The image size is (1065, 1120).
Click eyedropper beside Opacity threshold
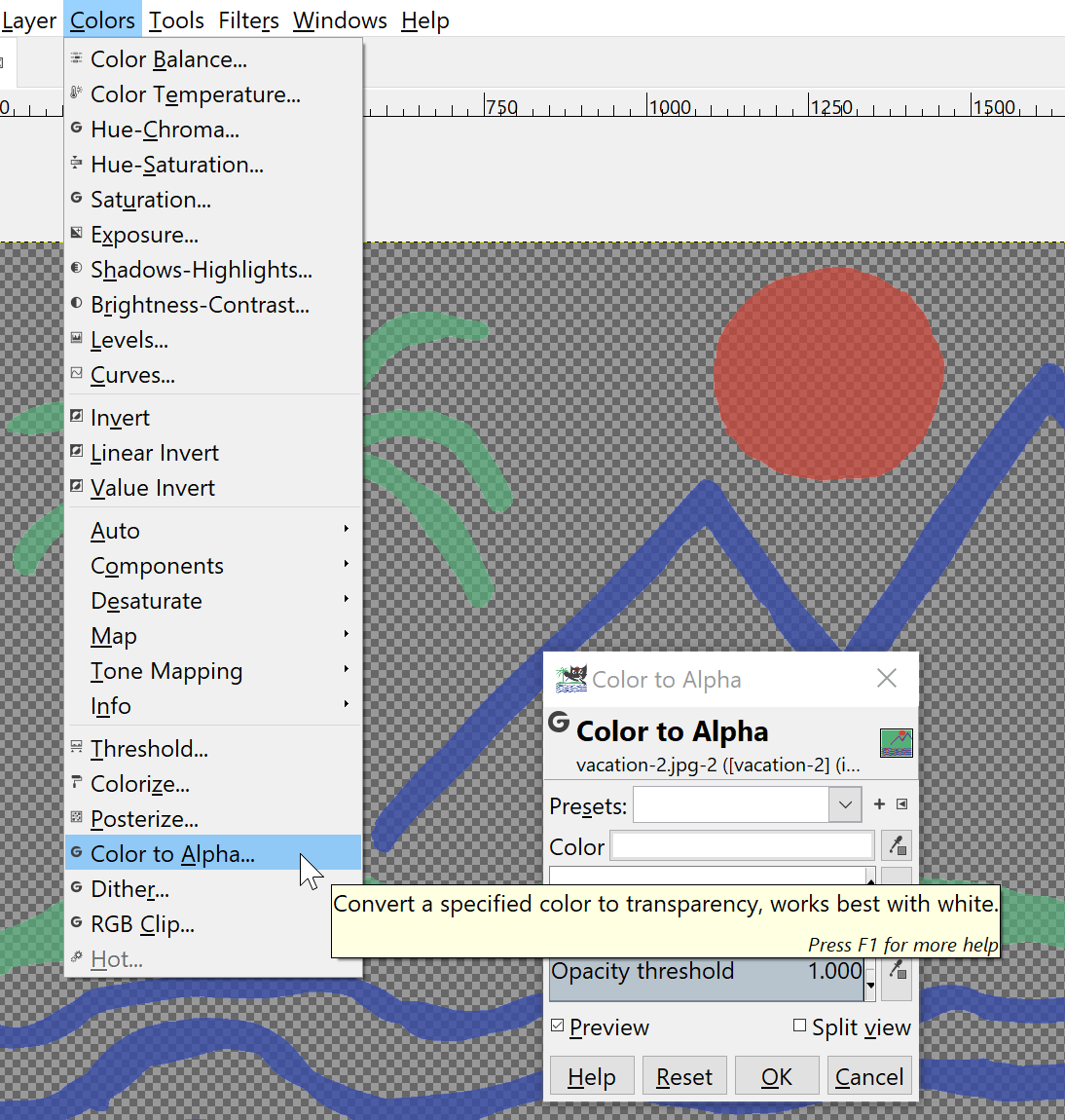897,972
